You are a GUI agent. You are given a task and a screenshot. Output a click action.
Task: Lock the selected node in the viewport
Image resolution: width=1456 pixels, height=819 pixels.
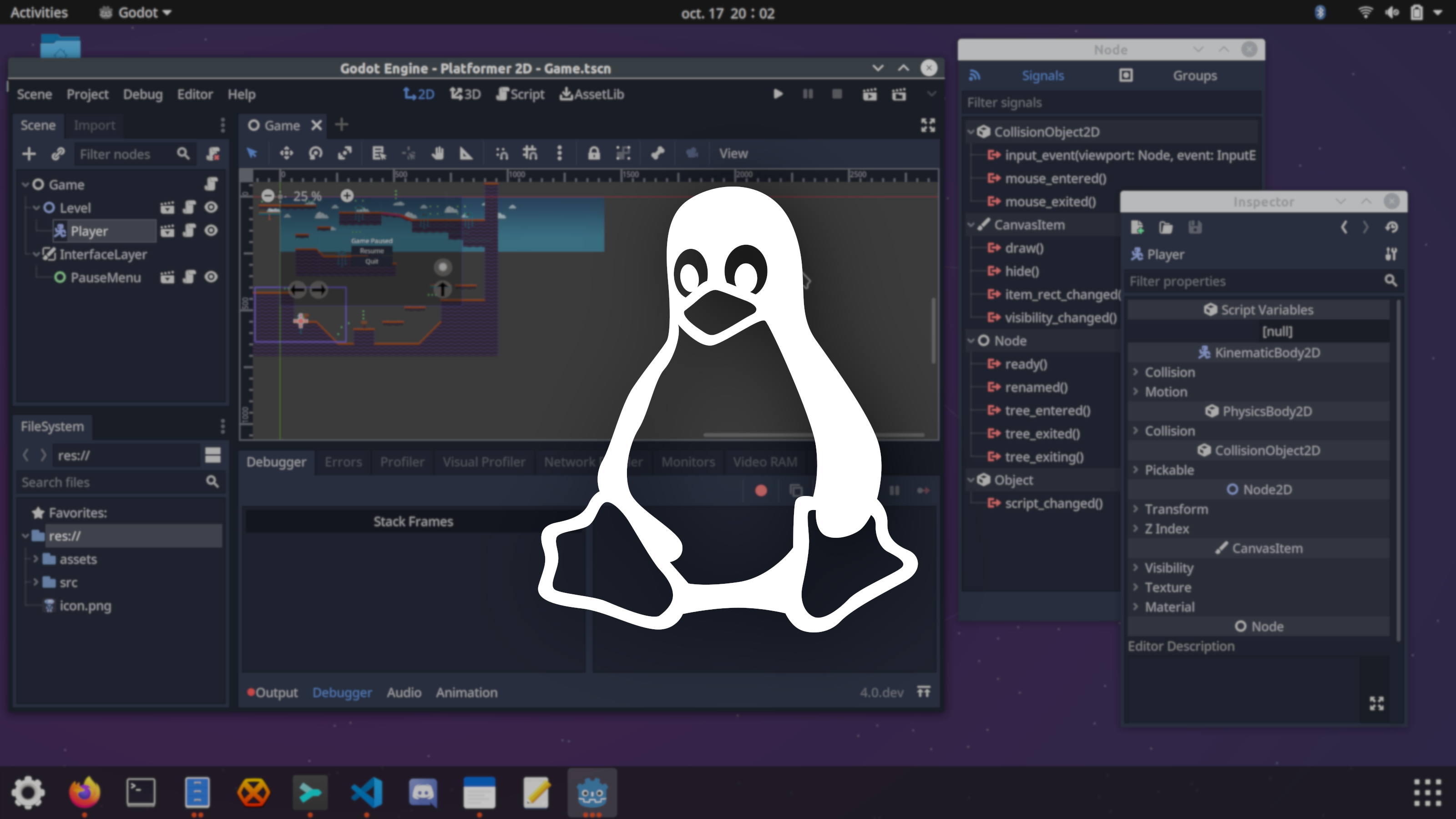click(595, 153)
